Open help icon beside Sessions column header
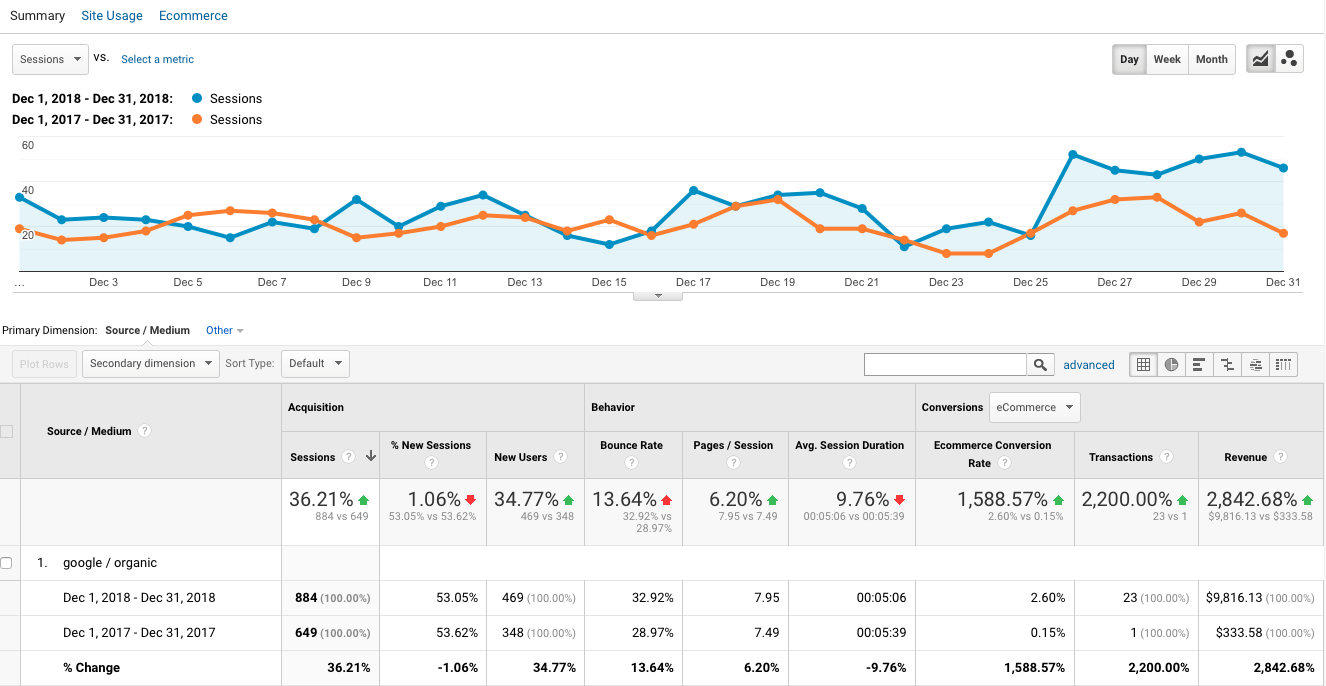1326x686 pixels. pyautogui.click(x=349, y=457)
